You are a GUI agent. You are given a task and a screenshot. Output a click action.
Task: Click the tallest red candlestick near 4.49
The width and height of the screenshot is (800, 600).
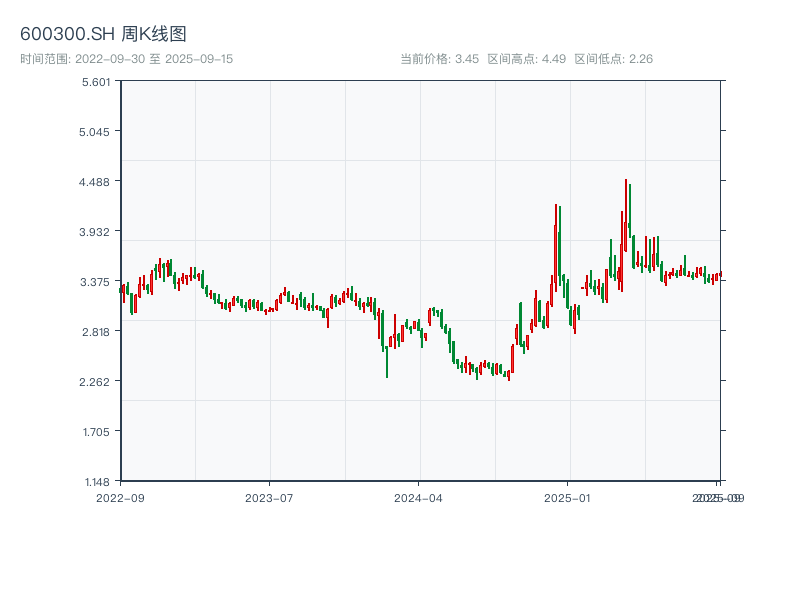tap(626, 215)
